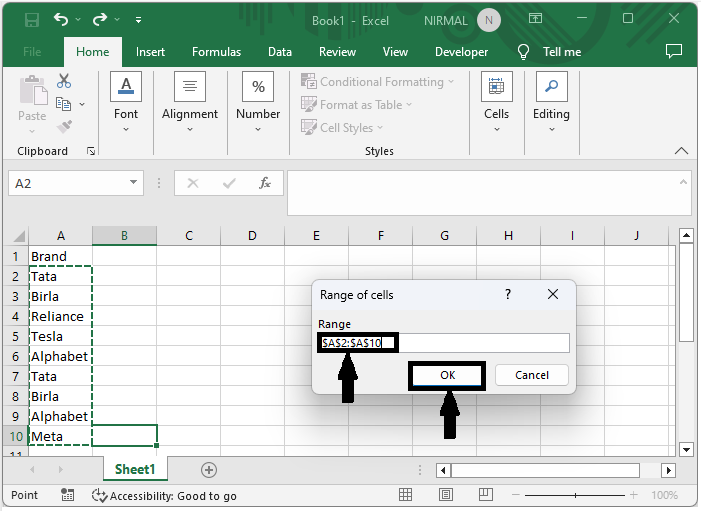Open the File tab
The width and height of the screenshot is (701, 511).
32,52
